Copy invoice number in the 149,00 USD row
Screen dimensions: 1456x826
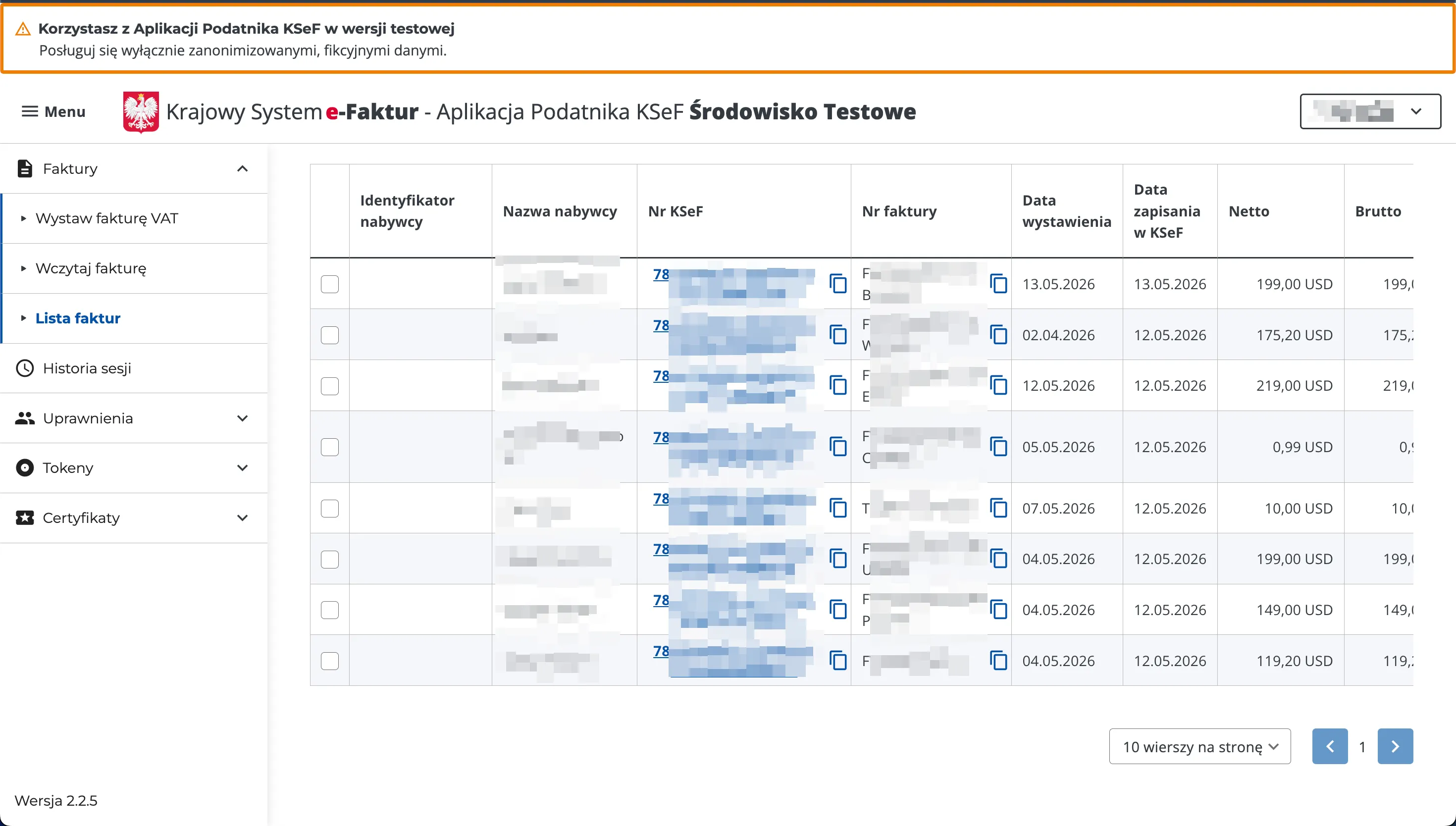tap(998, 609)
